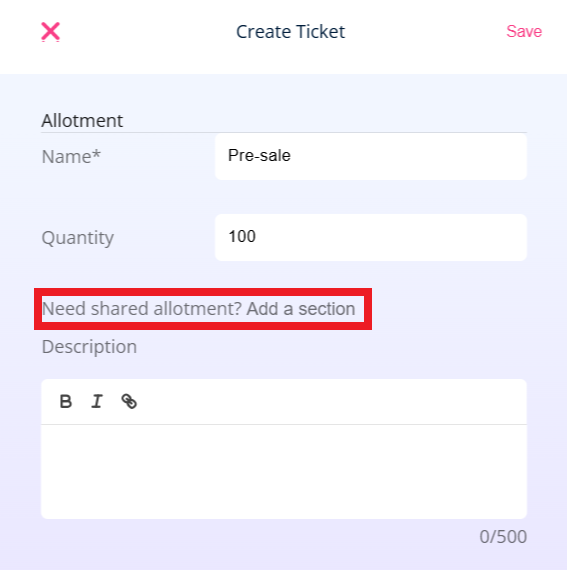Select the Description label above the editor
The image size is (567, 570).
89,346
